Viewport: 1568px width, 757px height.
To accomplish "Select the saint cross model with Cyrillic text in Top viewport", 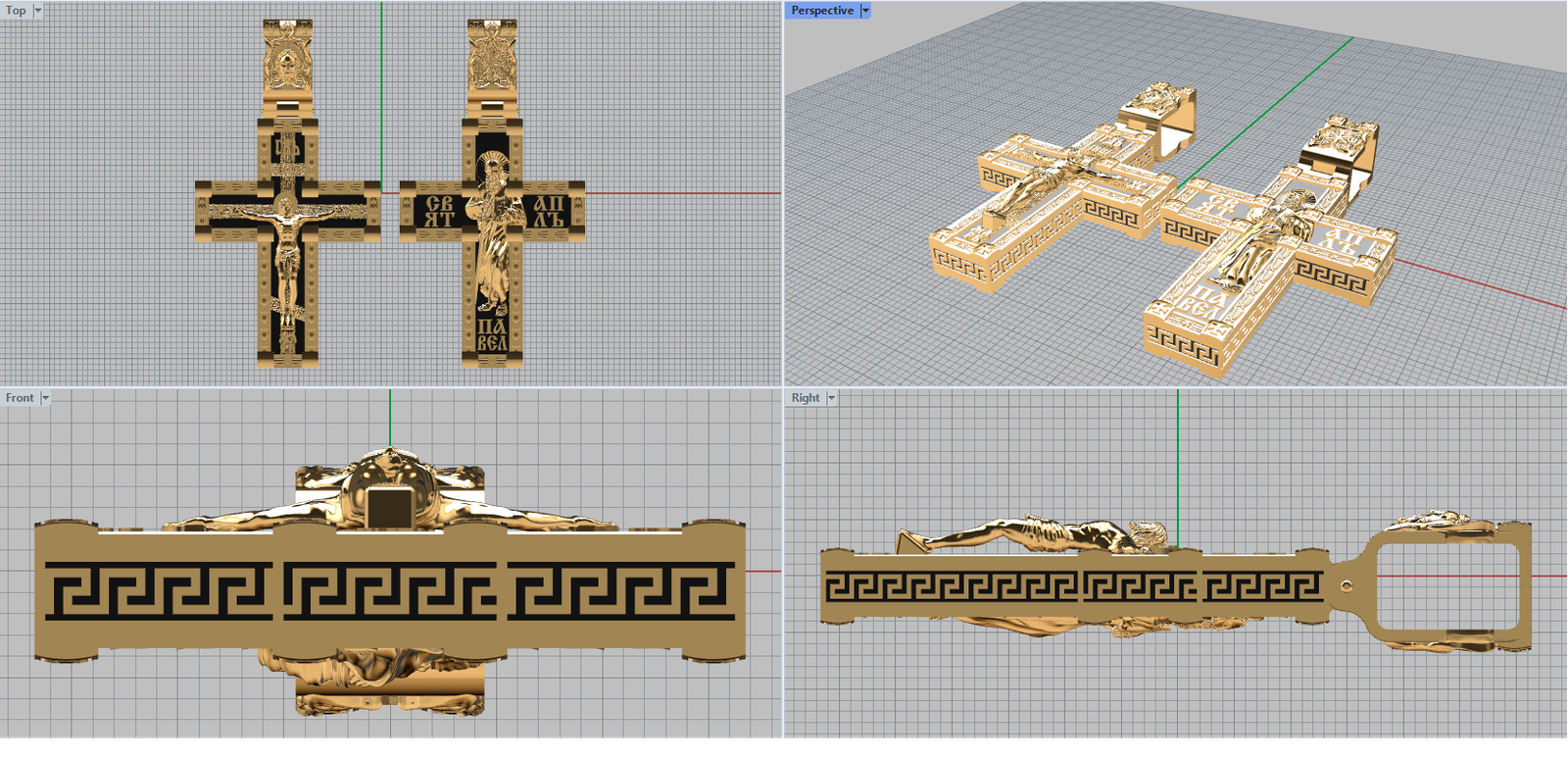I will (x=492, y=194).
